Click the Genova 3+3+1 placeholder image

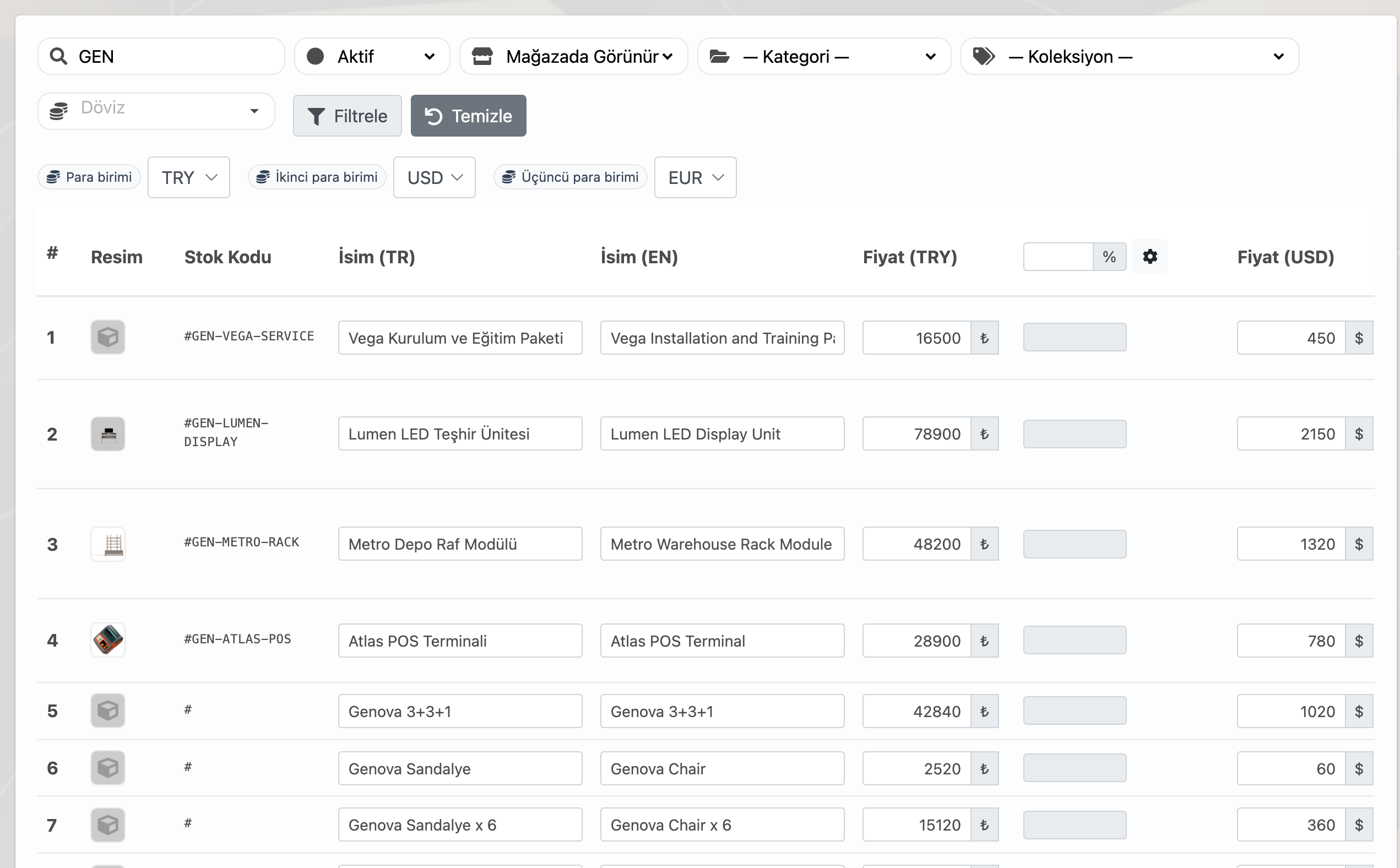108,710
